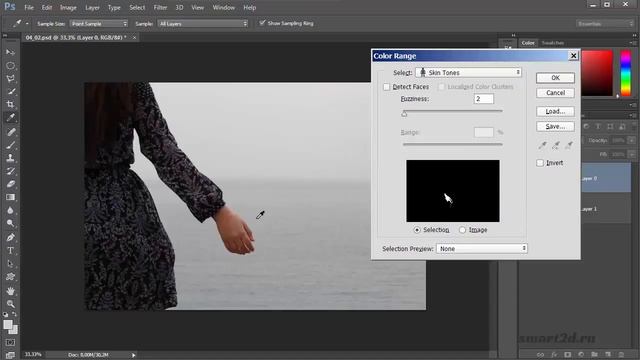Click the delete layer trash icon

[x=622, y=355]
